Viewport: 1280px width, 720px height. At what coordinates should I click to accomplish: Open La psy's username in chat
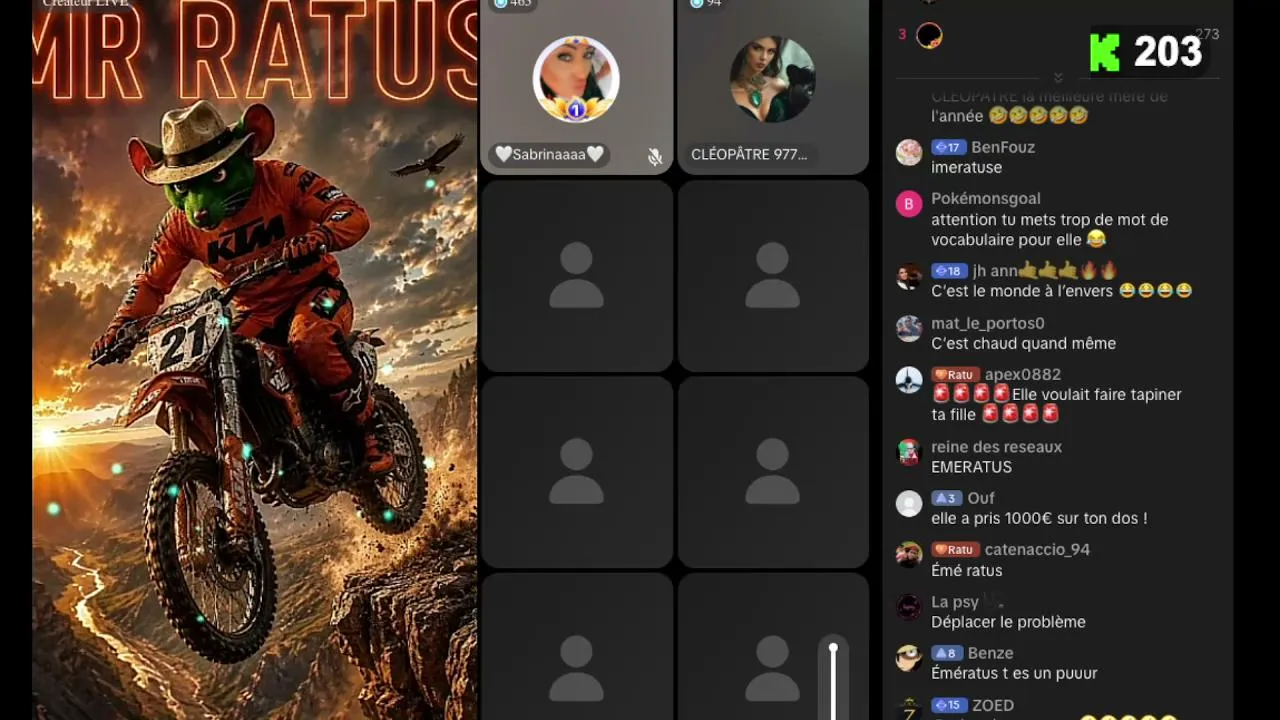click(955, 602)
